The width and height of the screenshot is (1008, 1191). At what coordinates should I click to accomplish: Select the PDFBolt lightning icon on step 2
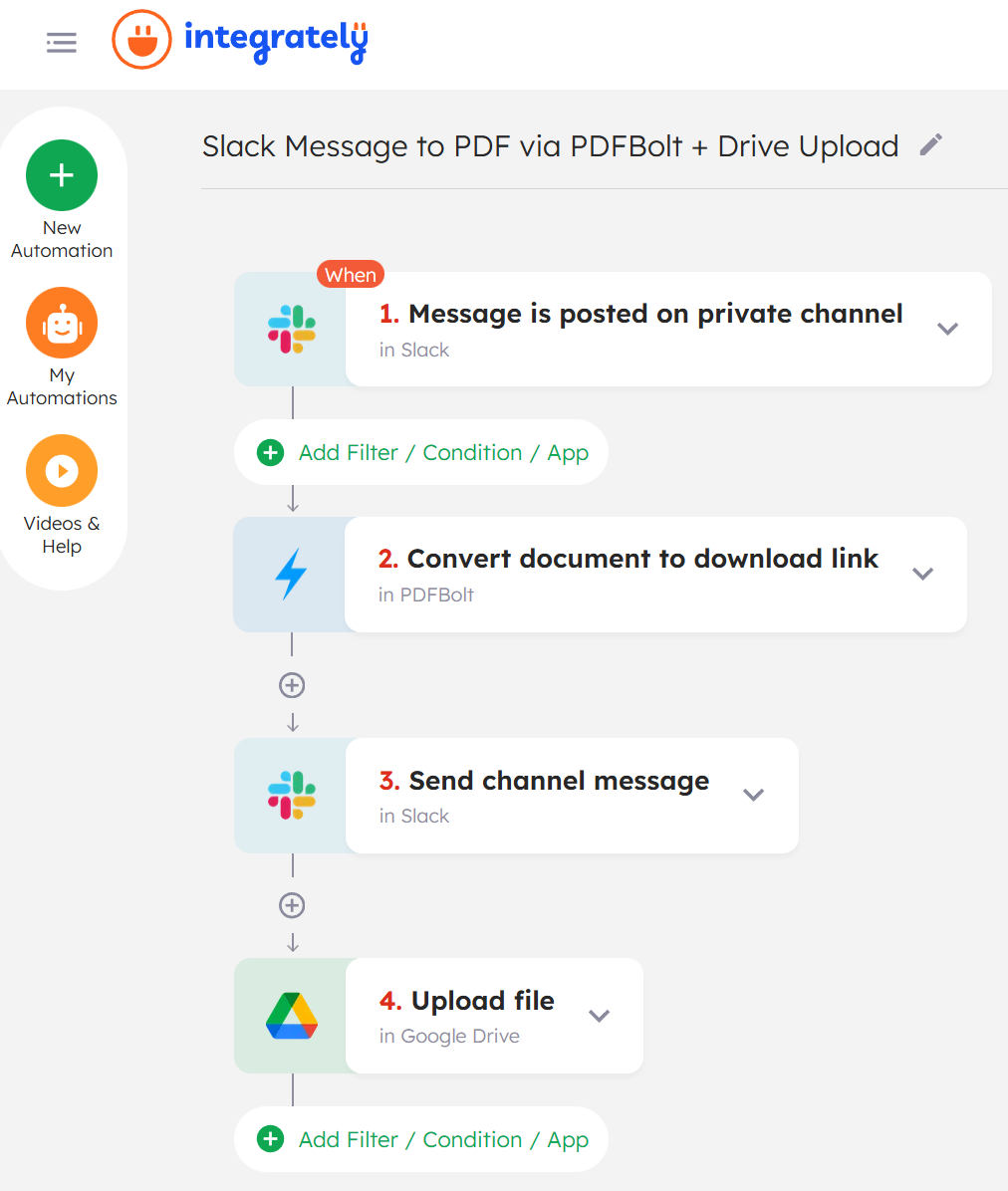click(x=290, y=574)
